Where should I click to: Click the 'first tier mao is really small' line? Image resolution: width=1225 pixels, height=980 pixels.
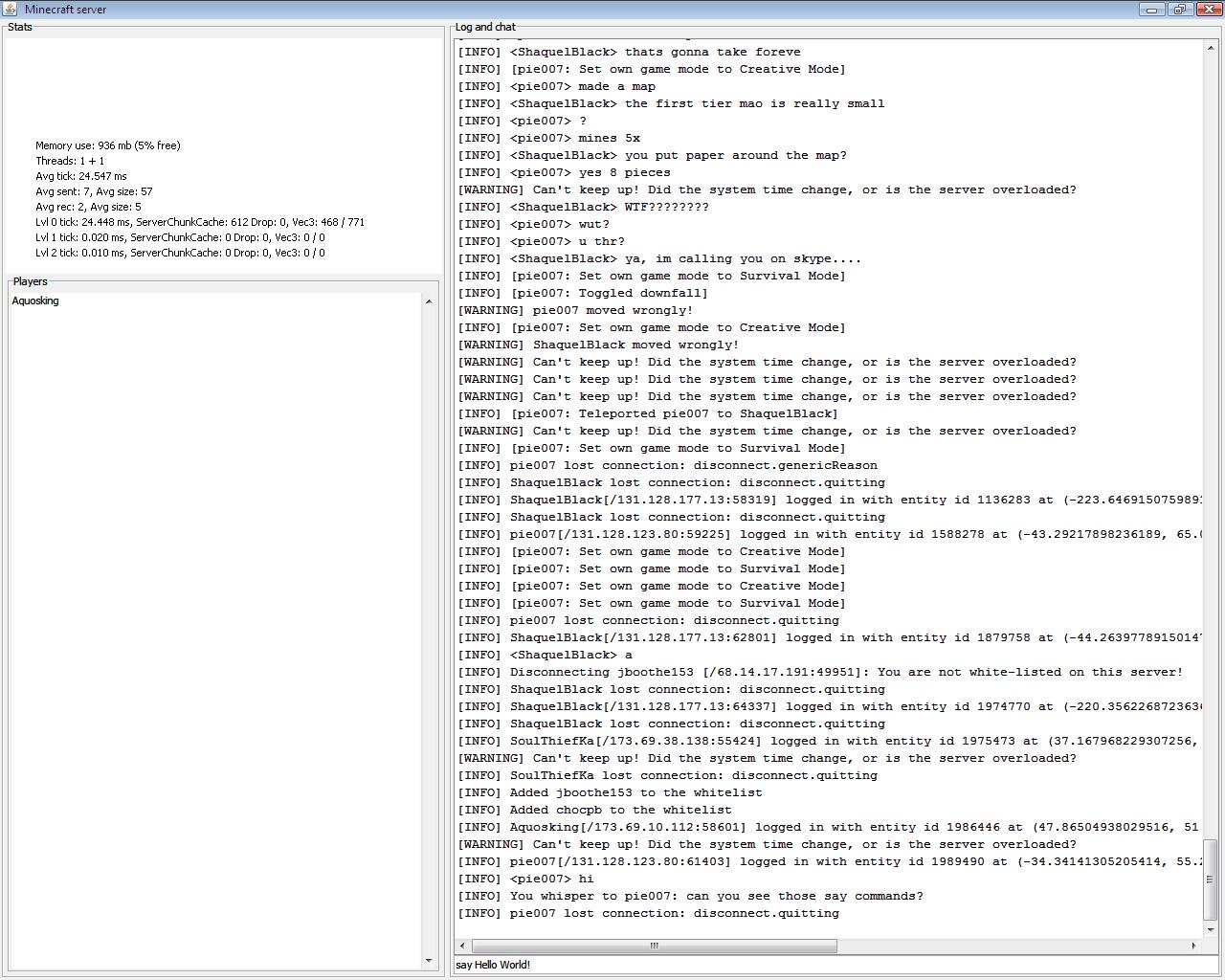tap(672, 103)
